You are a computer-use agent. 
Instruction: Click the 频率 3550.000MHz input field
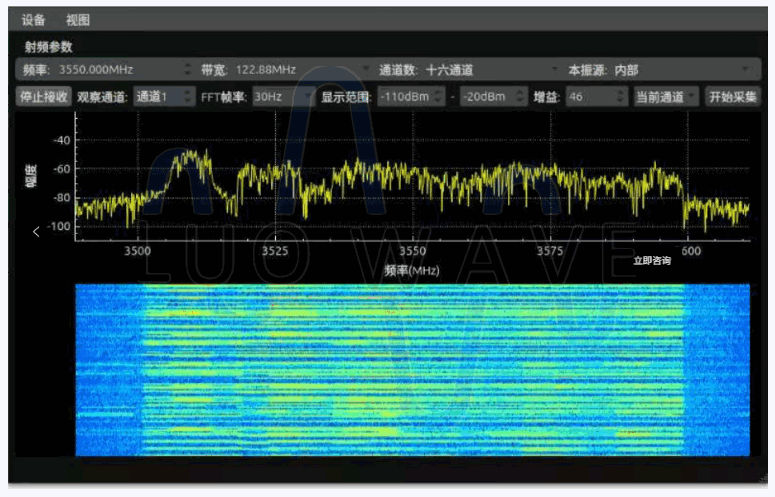pyautogui.click(x=110, y=71)
